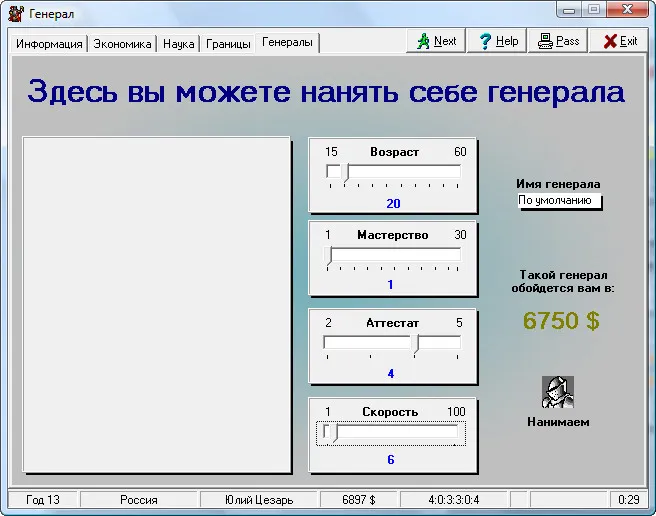Screen dimensions: 656x516
Task: Click the Pass button with computer icon
Action: point(558,41)
